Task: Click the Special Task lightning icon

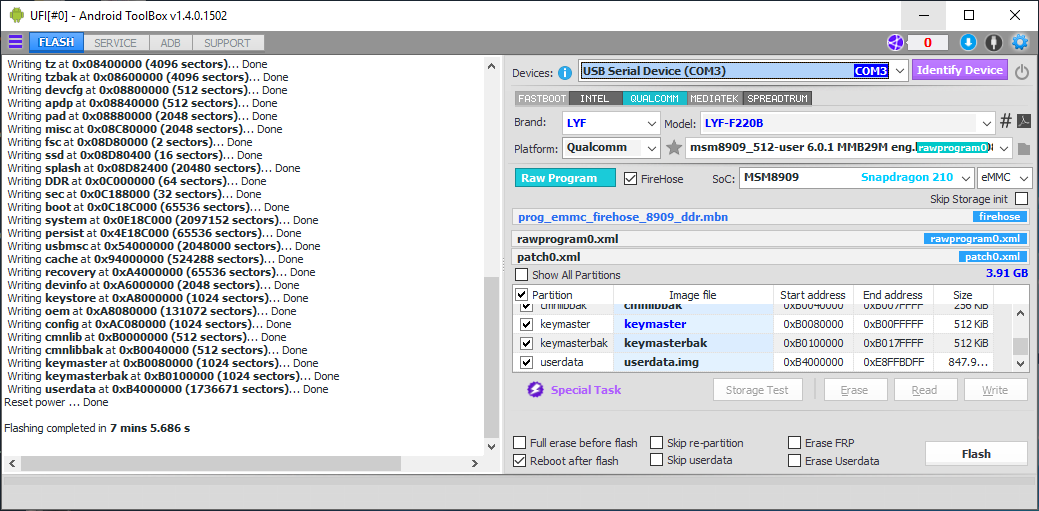Action: click(535, 390)
